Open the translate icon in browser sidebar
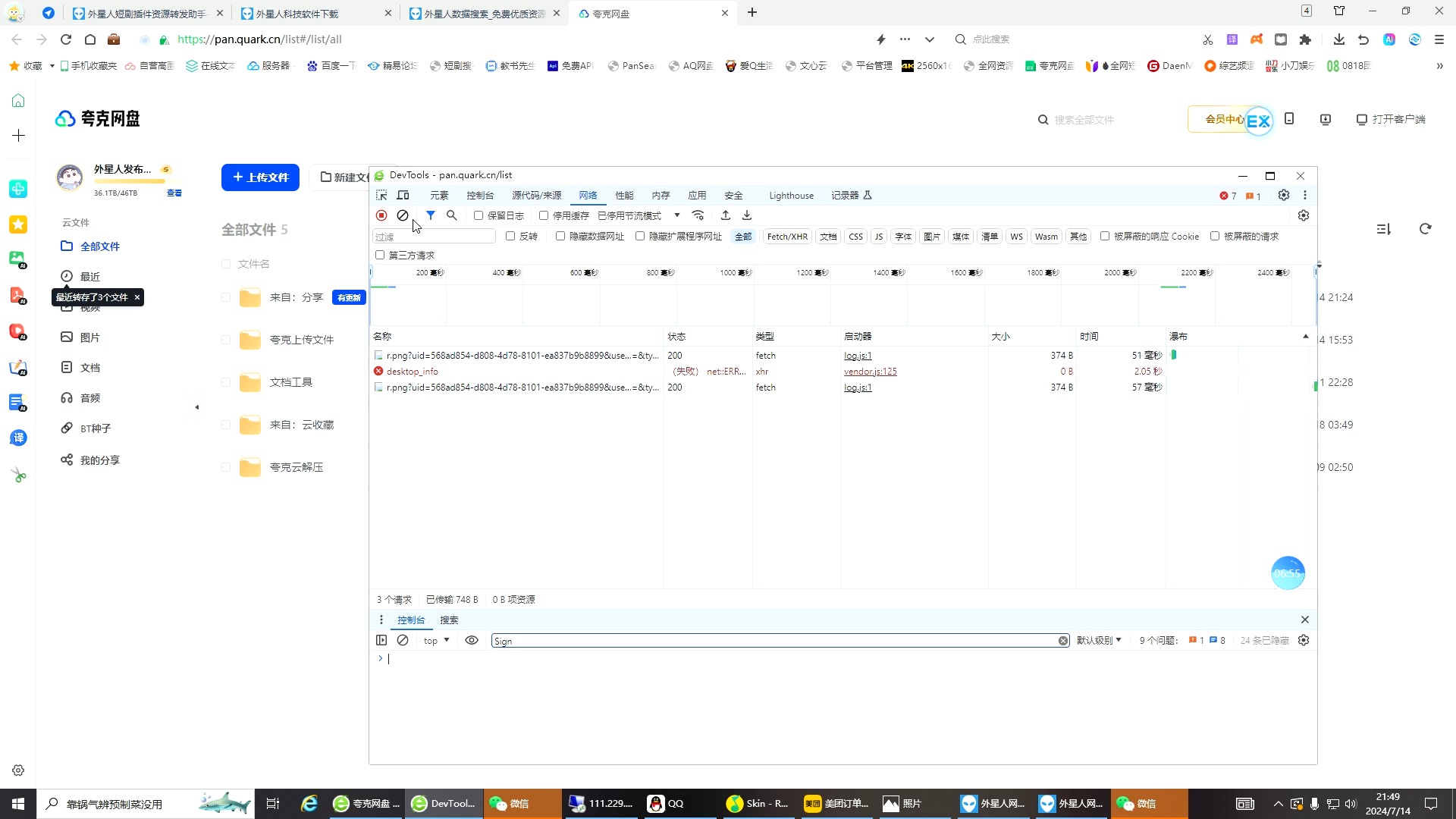Viewport: 1456px width, 819px height. [18, 438]
